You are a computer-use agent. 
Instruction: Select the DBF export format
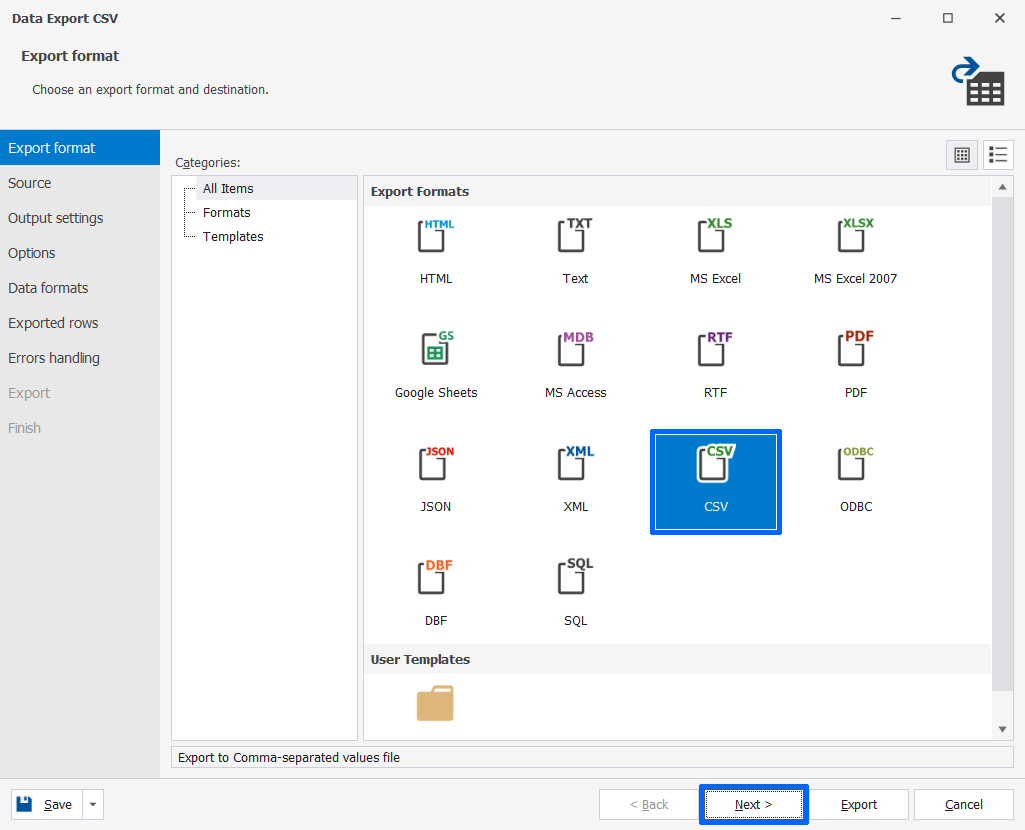pyautogui.click(x=435, y=590)
